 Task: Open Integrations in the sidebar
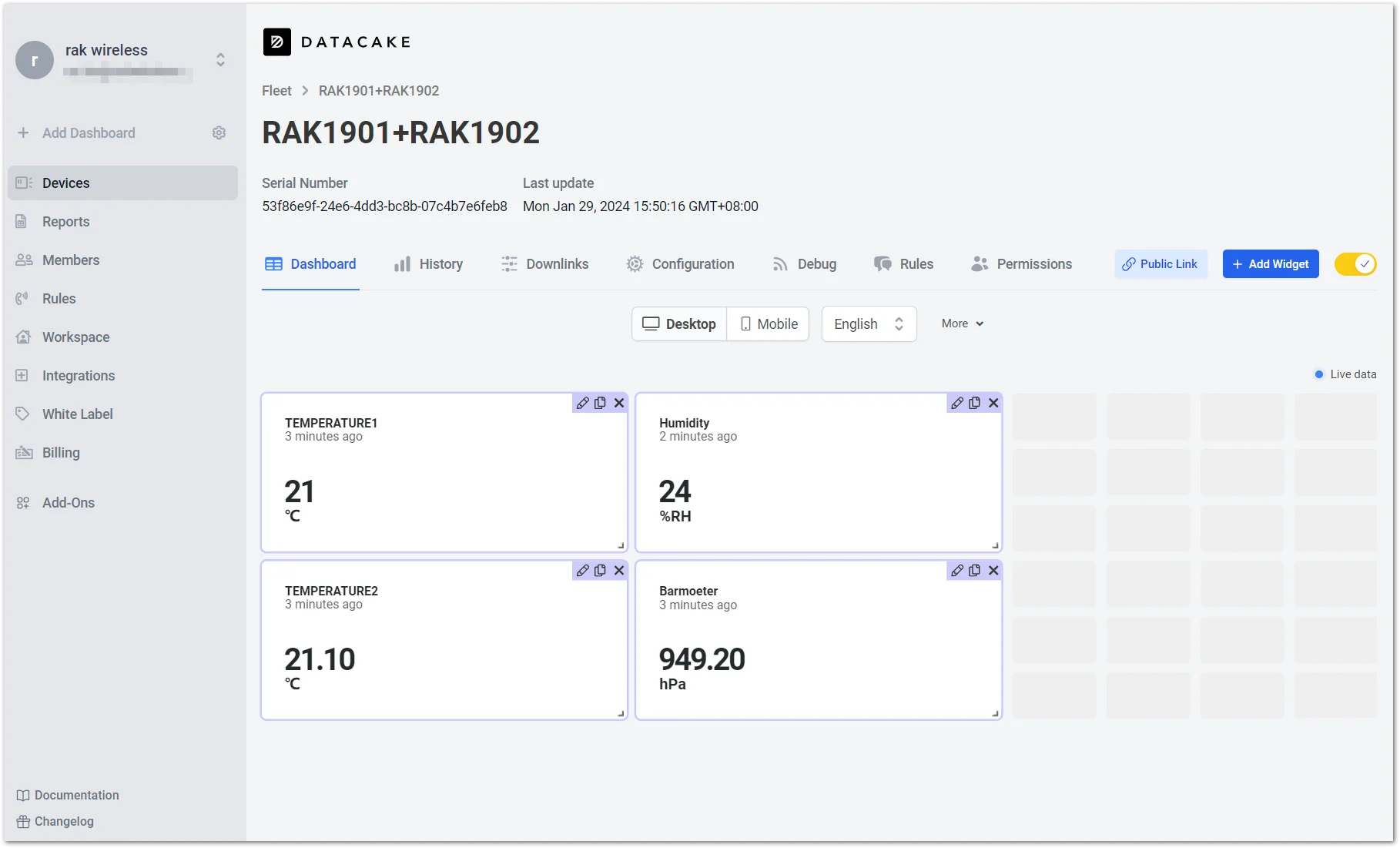point(123,376)
